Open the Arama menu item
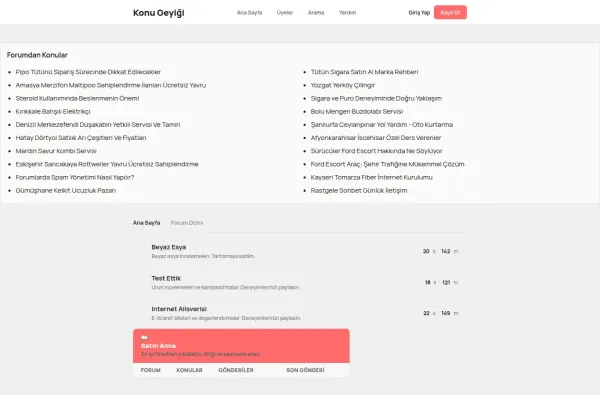The image size is (600, 395). click(316, 13)
